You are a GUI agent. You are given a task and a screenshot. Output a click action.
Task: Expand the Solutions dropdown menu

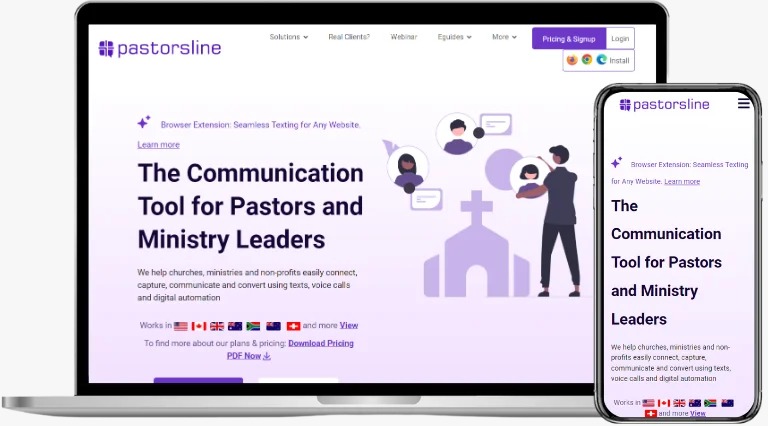[289, 37]
